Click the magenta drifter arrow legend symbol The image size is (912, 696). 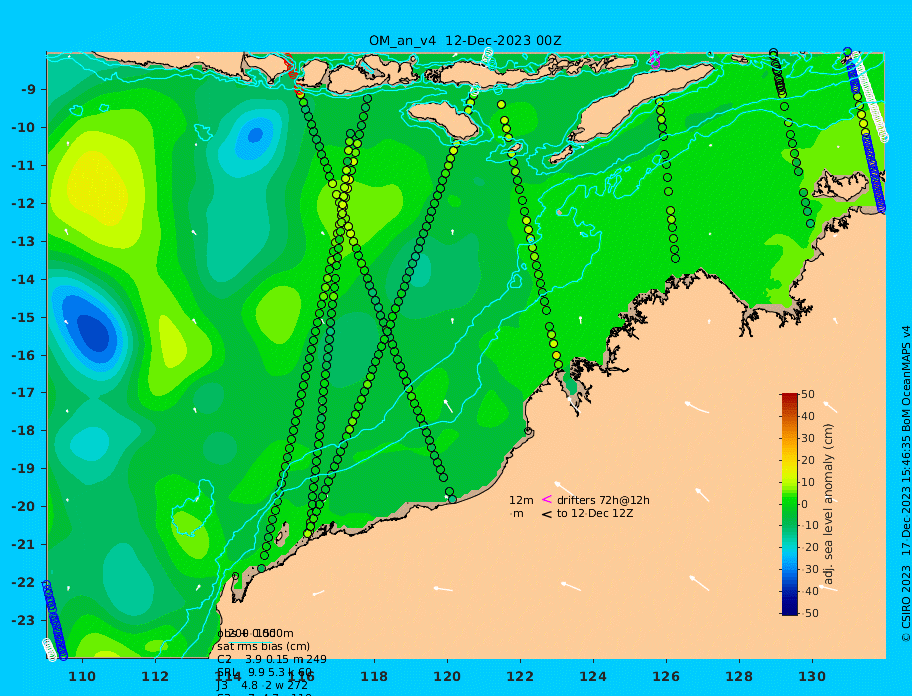tap(546, 499)
